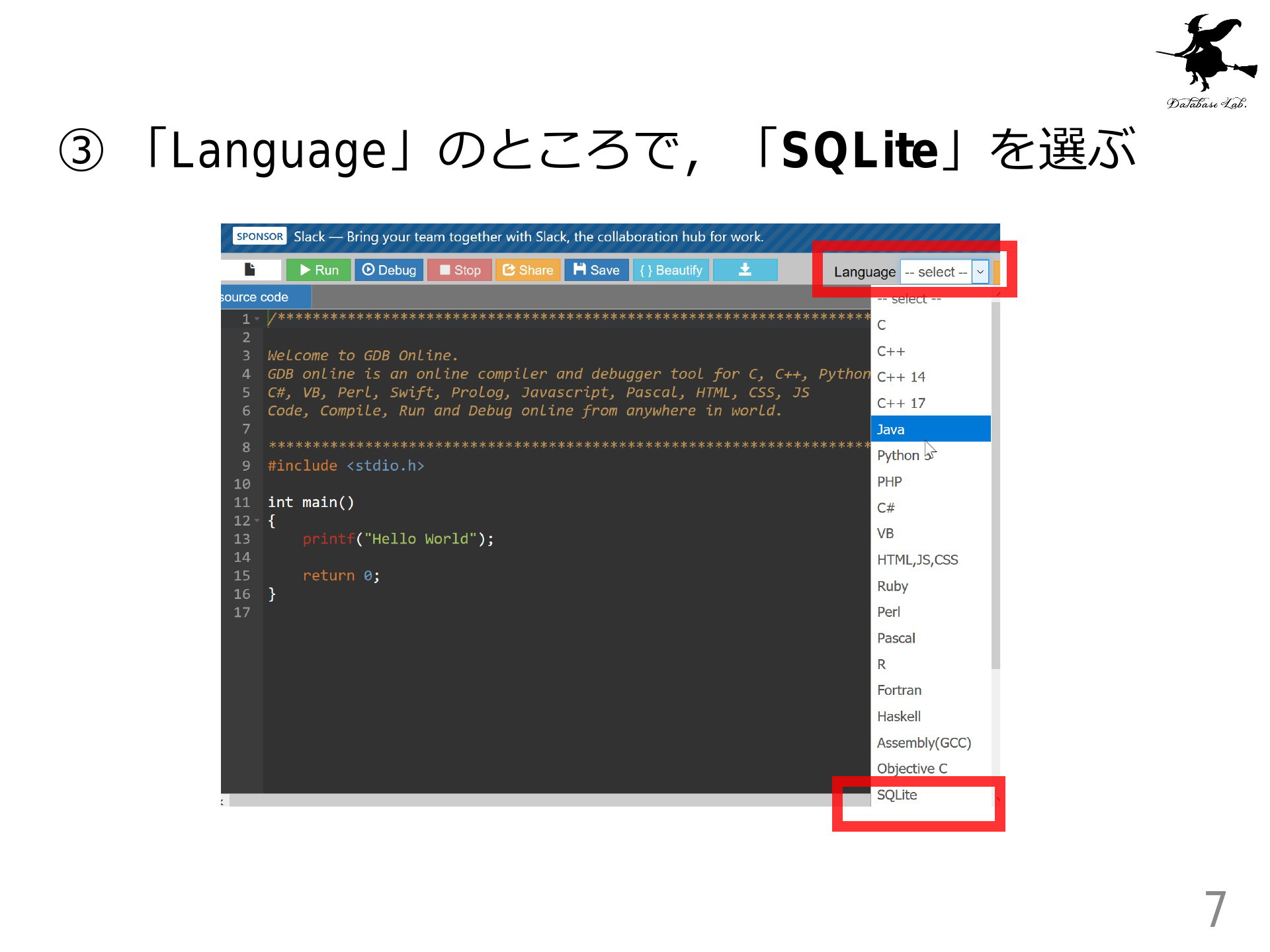Click the editor horizontal scrollbar
This screenshot has height=952, width=1270.
[549, 801]
